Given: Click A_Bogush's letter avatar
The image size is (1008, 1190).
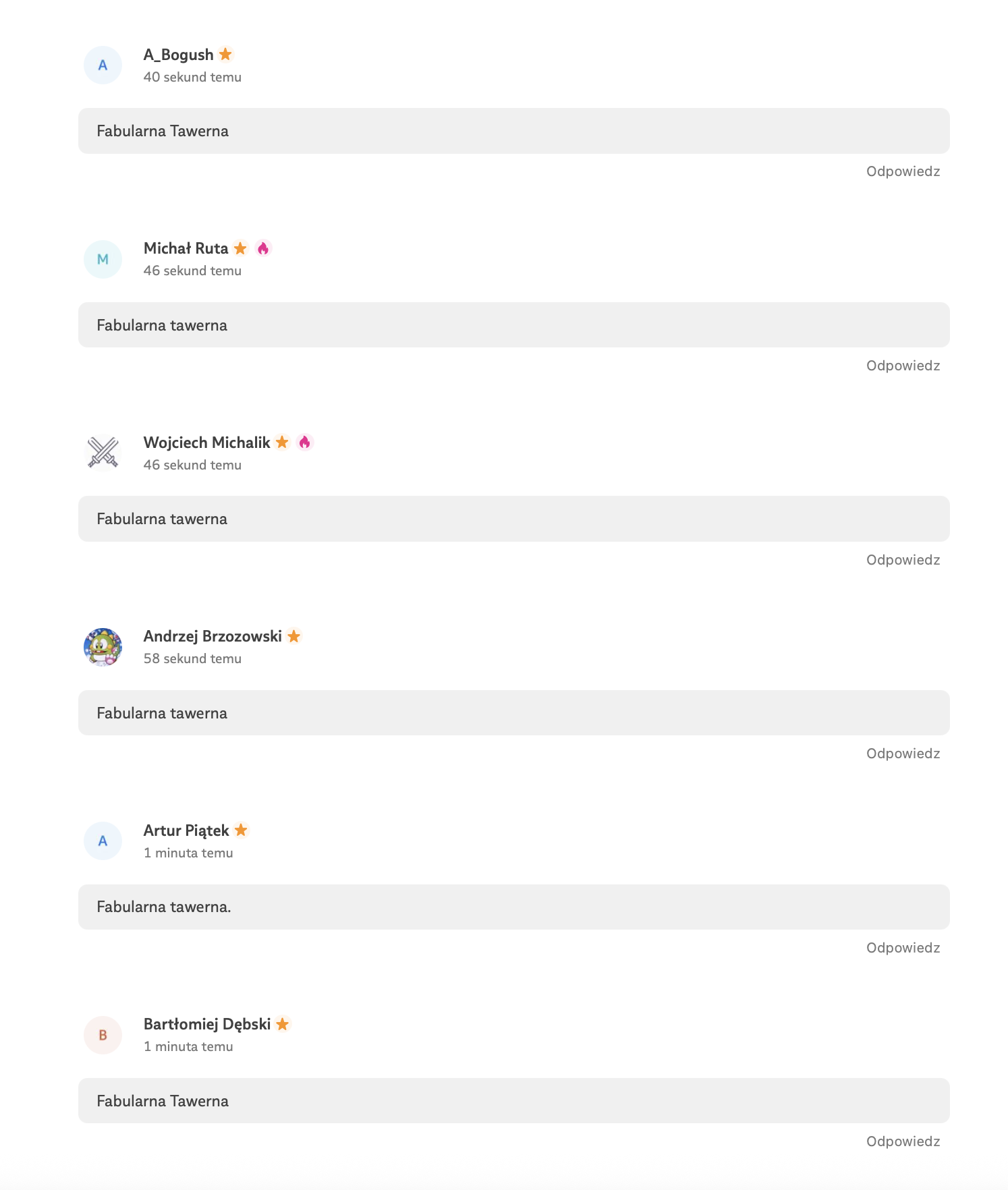Looking at the screenshot, I should (103, 65).
